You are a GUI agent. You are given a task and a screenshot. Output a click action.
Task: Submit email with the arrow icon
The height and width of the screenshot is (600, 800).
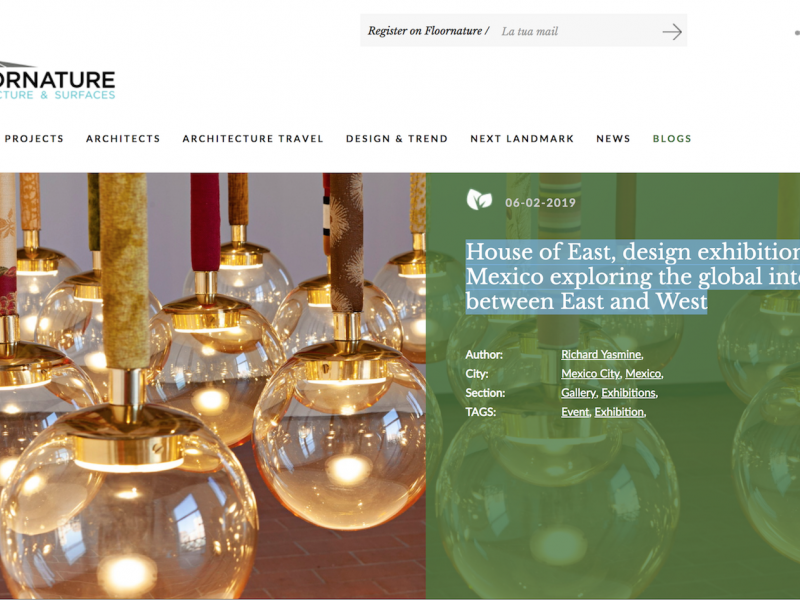672,32
